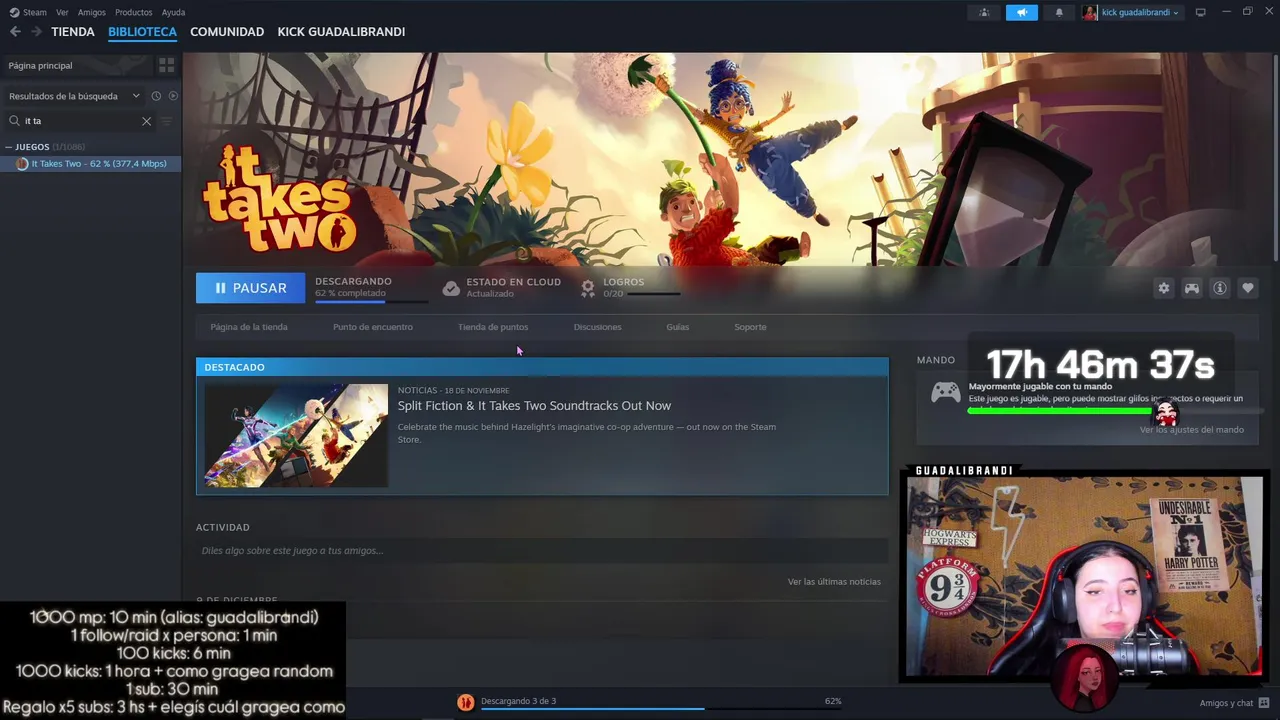
Task: Click the library search field
Action: (80, 121)
